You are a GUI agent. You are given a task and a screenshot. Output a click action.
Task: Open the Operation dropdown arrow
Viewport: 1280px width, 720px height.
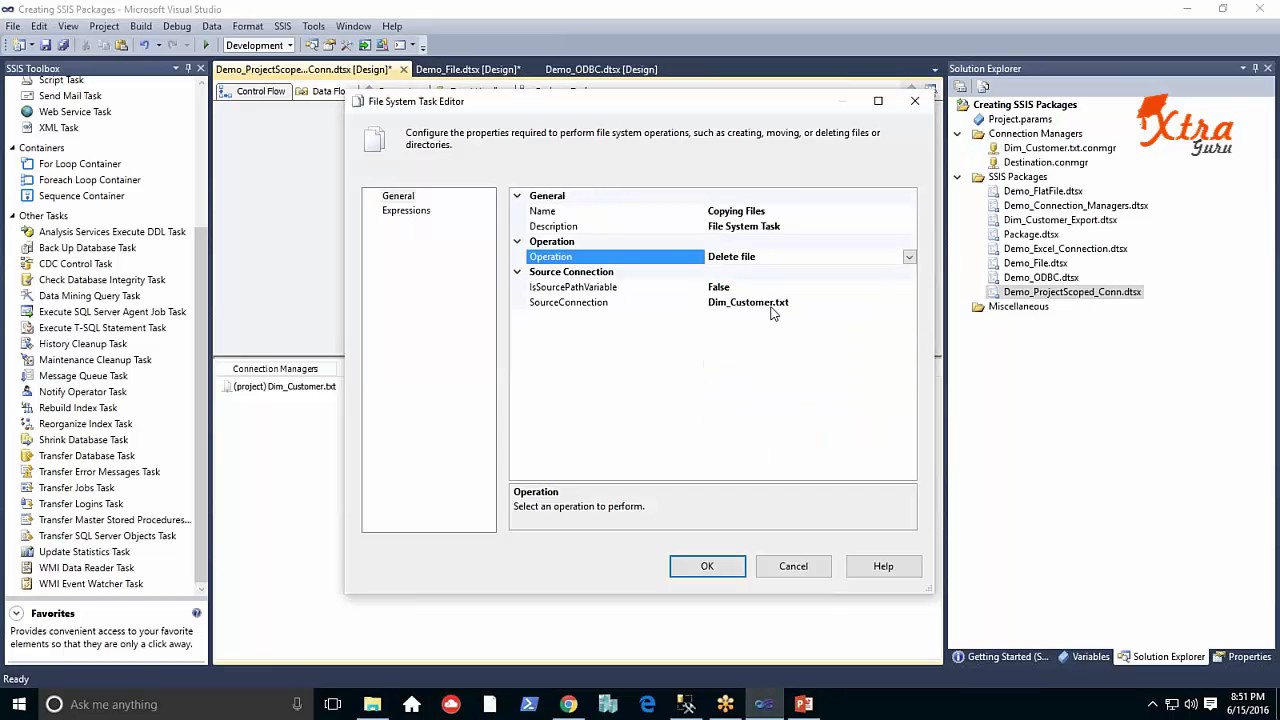(x=909, y=257)
